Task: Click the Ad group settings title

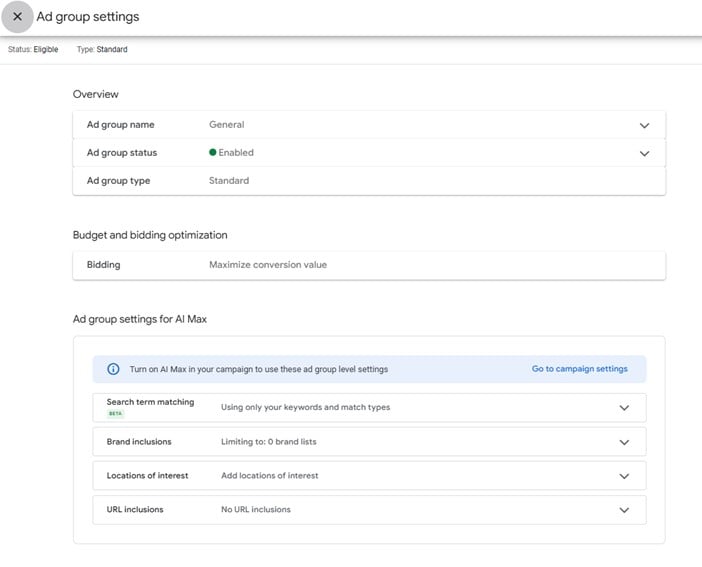Action: click(x=88, y=17)
